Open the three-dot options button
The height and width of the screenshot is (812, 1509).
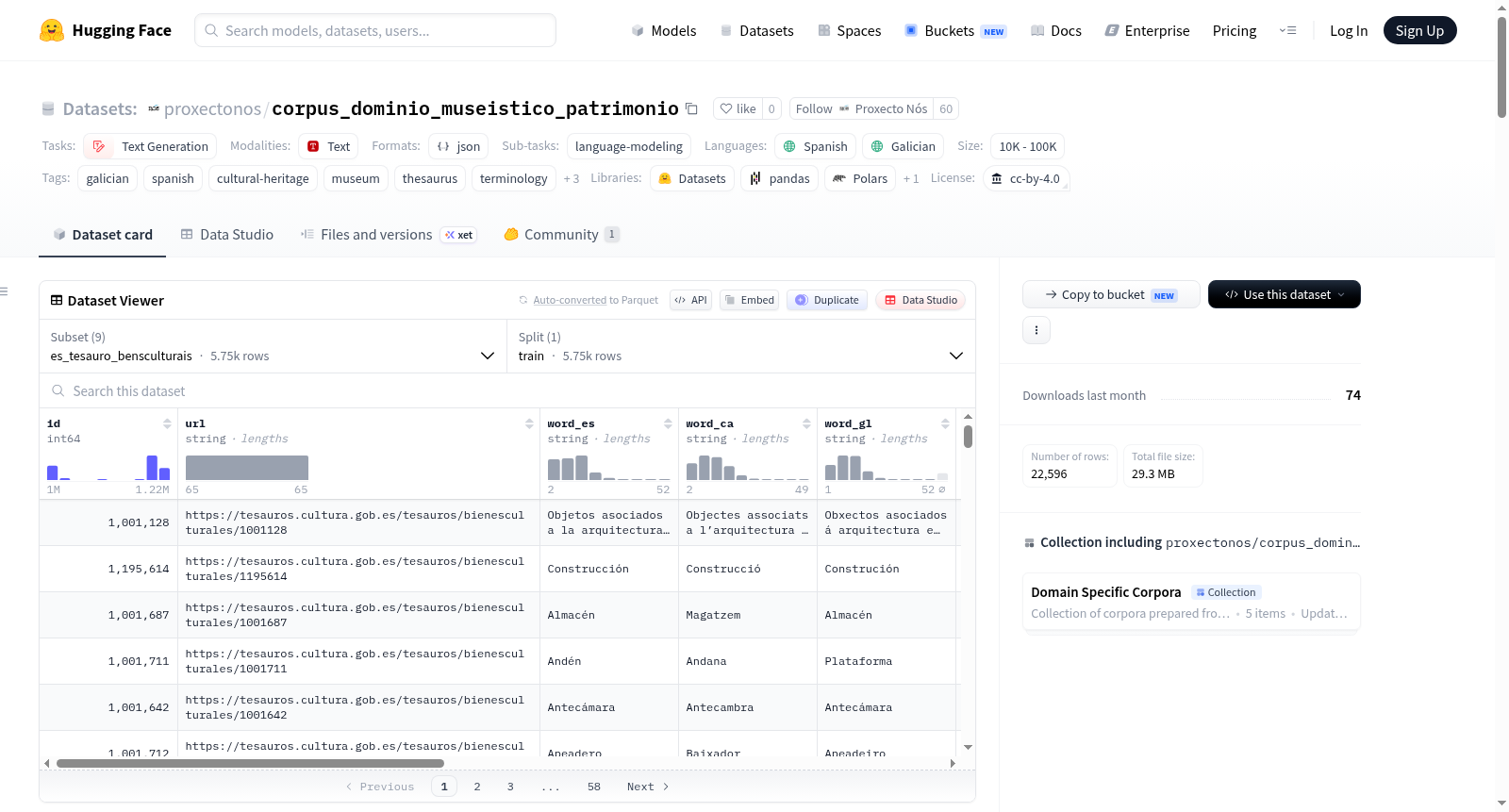pos(1036,330)
